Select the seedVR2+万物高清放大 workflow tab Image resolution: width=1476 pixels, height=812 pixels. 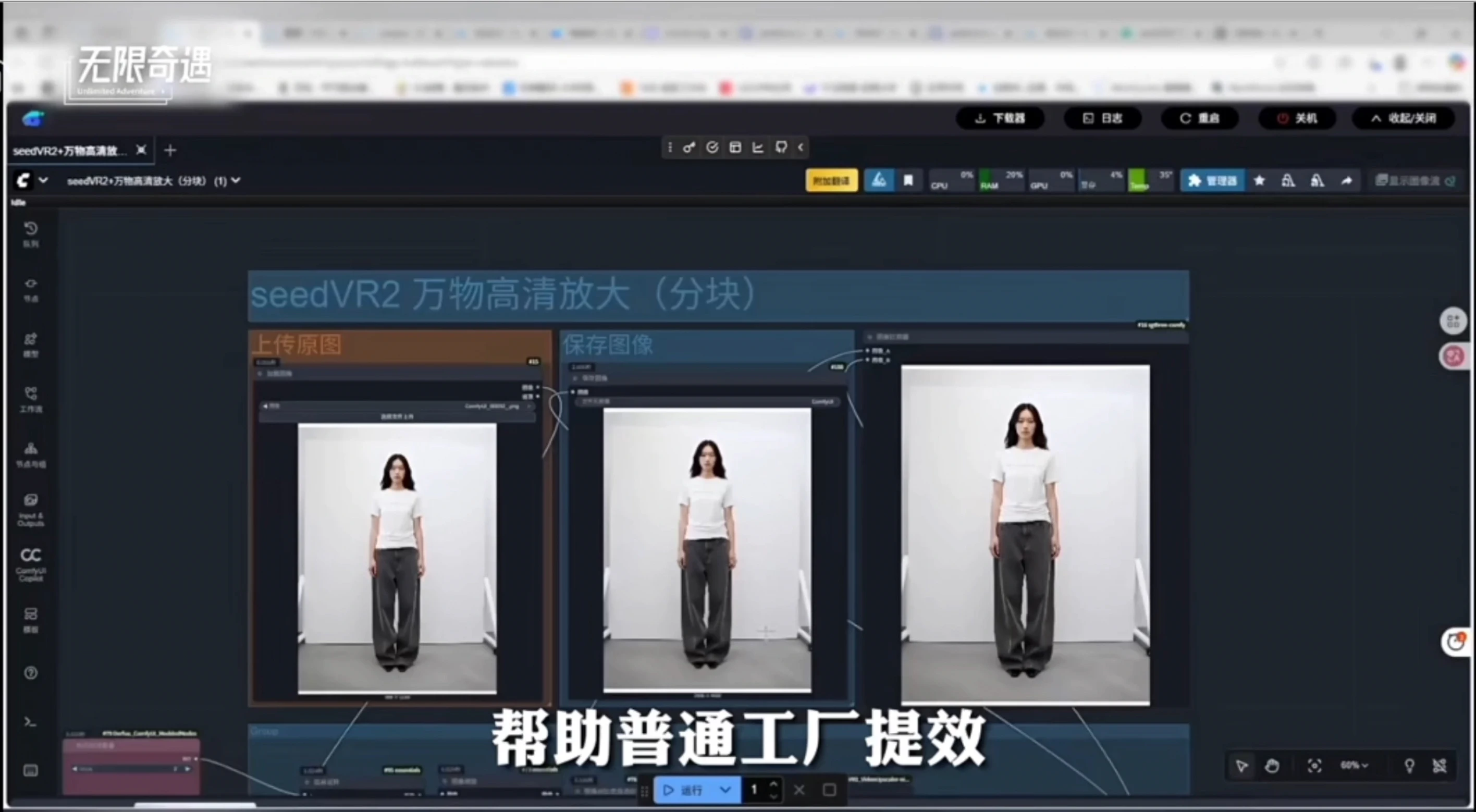click(x=70, y=150)
